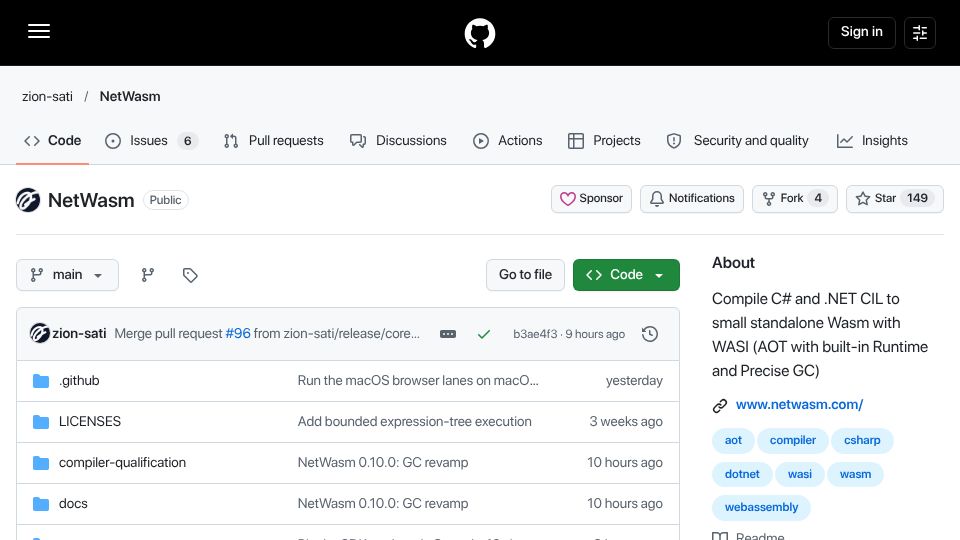
Task: Select the csharp topic tag
Action: pyautogui.click(x=862, y=440)
